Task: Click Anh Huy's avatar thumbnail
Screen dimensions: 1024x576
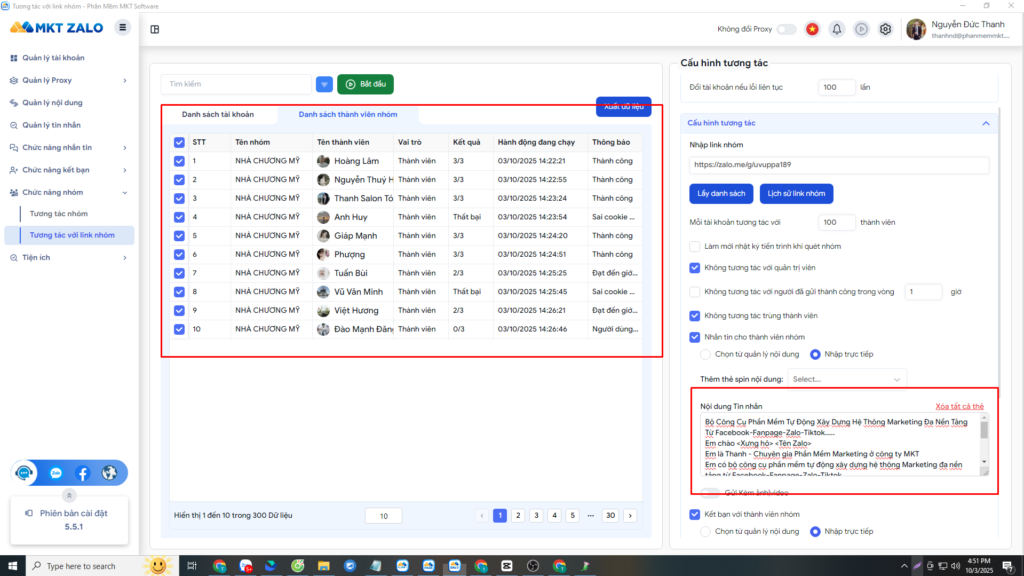Action: tap(323, 217)
